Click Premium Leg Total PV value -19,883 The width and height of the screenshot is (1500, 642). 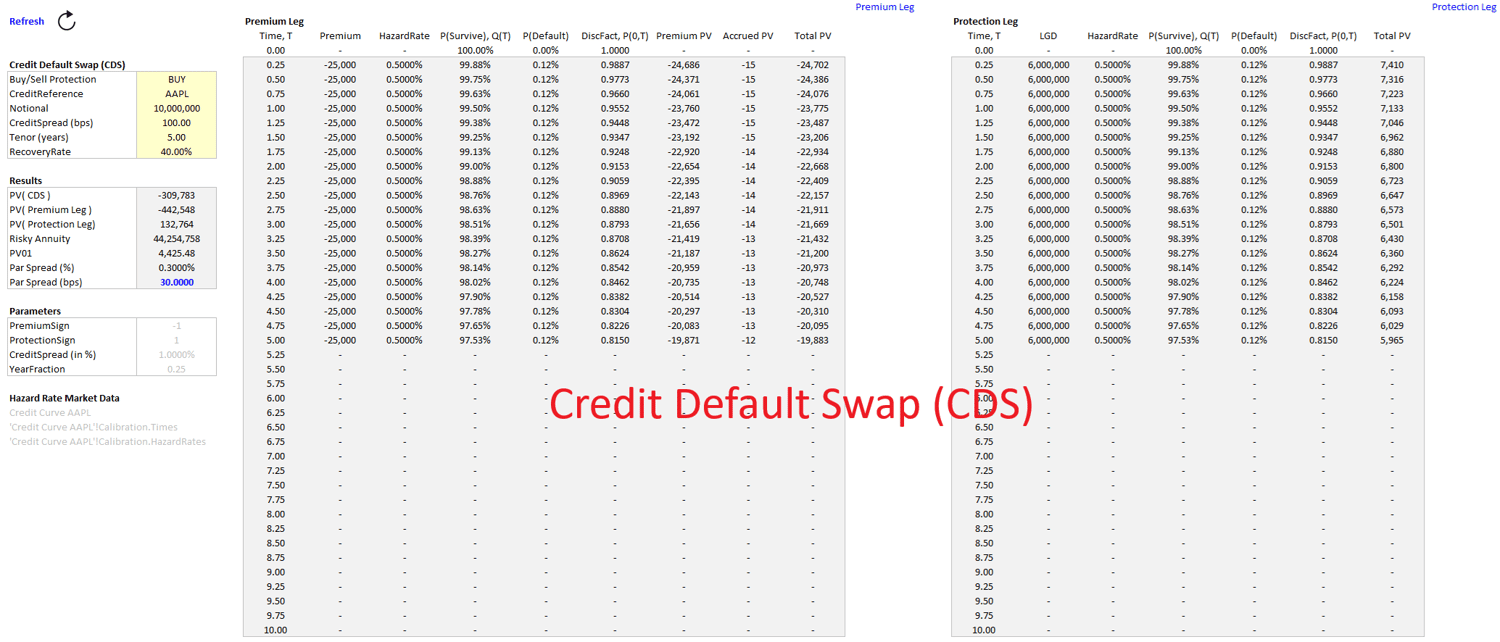(813, 341)
